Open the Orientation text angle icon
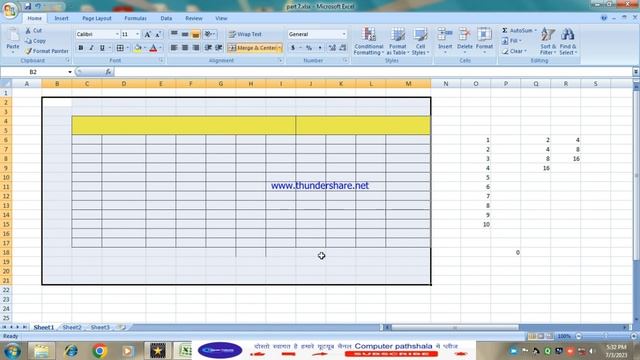This screenshot has width=640, height=360. [x=209, y=34]
